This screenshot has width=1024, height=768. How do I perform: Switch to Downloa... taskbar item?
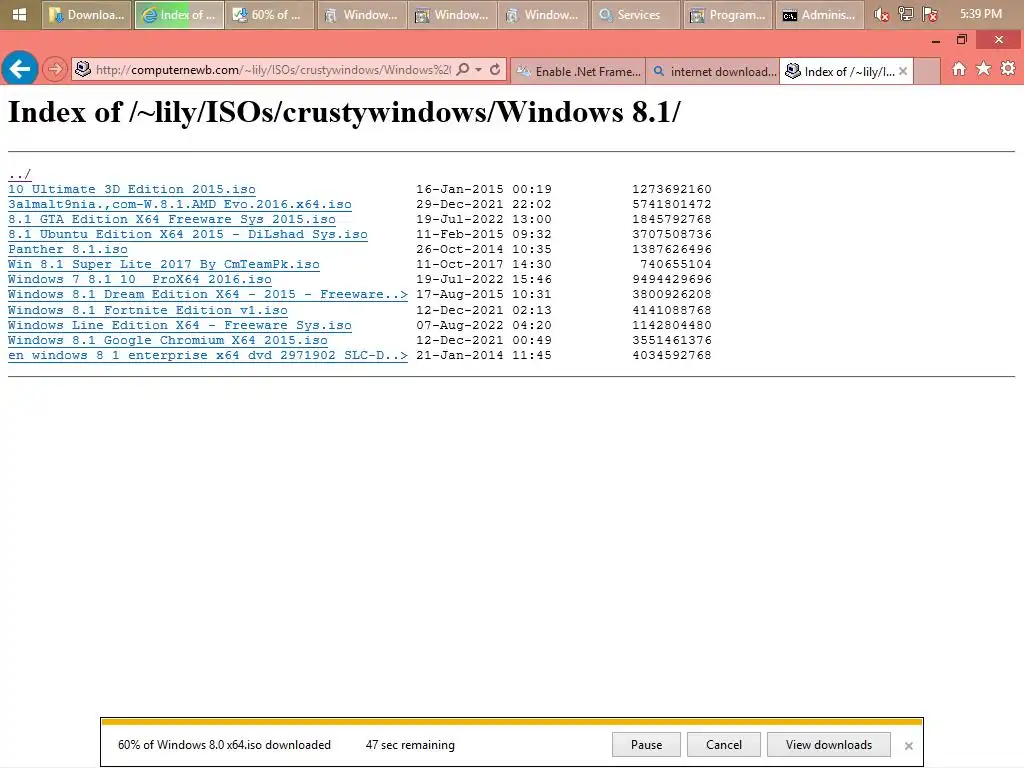click(88, 14)
